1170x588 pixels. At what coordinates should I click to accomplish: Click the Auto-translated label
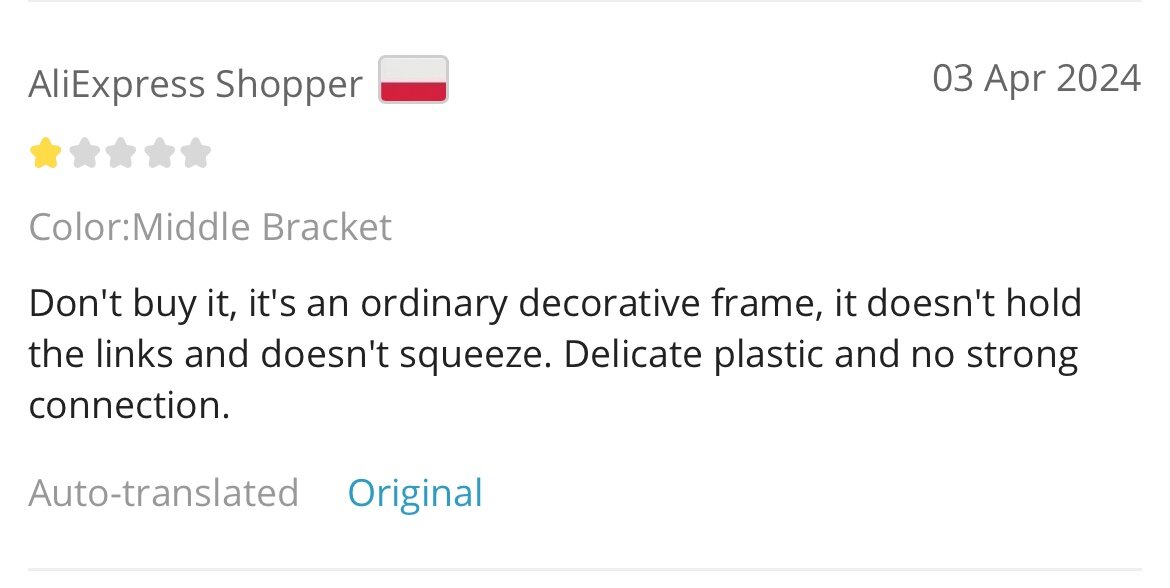pyautogui.click(x=163, y=493)
